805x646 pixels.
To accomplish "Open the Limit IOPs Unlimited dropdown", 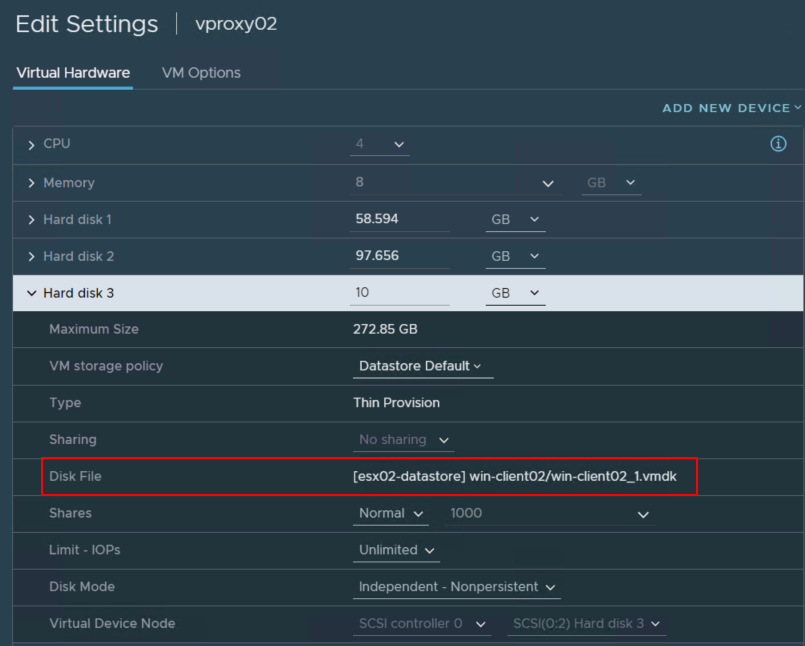I will pos(397,550).
